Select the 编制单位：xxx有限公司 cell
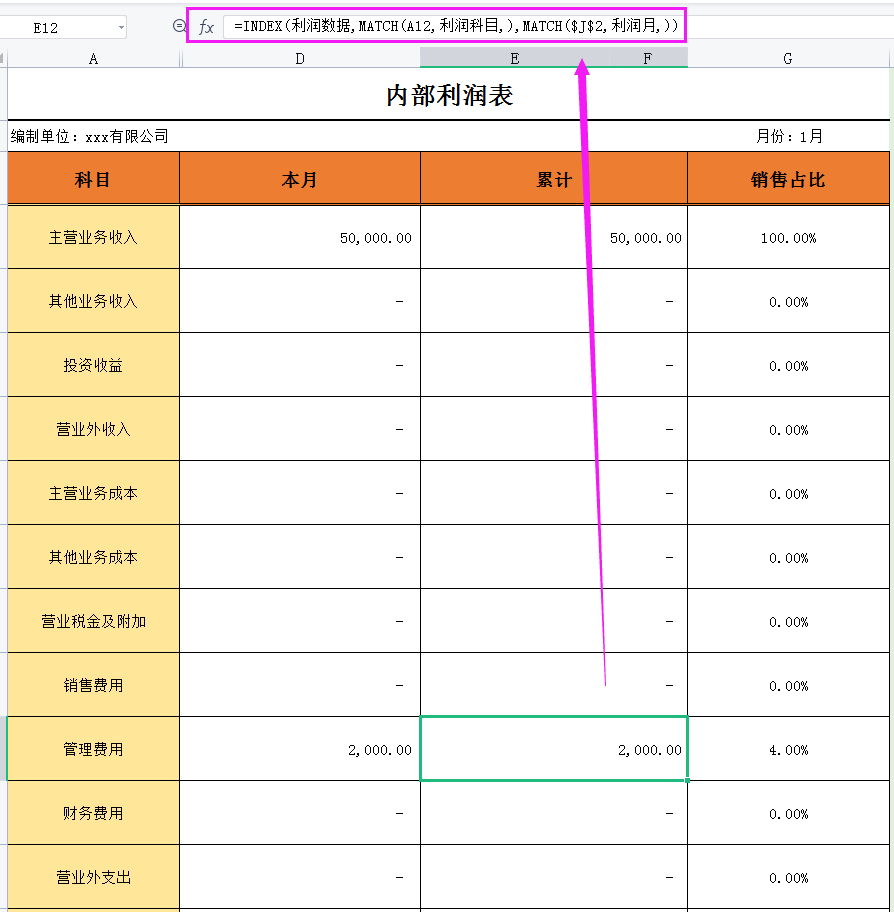The width and height of the screenshot is (894, 912). pyautogui.click(x=90, y=135)
